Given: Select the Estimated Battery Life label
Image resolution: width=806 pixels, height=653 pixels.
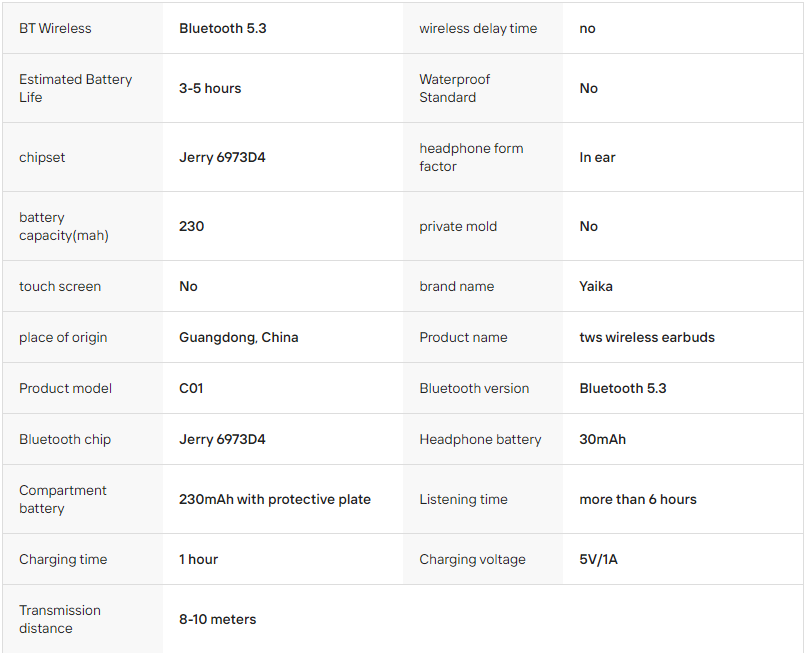Looking at the screenshot, I should click(76, 88).
